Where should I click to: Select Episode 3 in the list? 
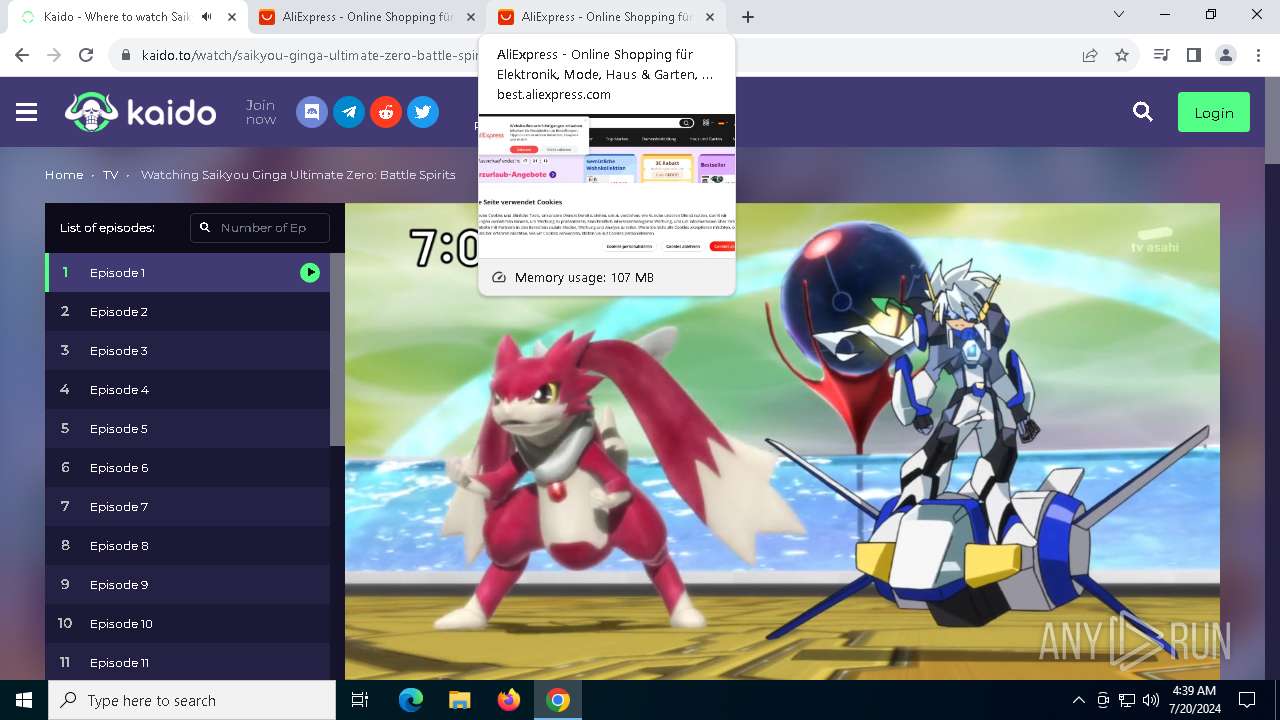(x=187, y=350)
